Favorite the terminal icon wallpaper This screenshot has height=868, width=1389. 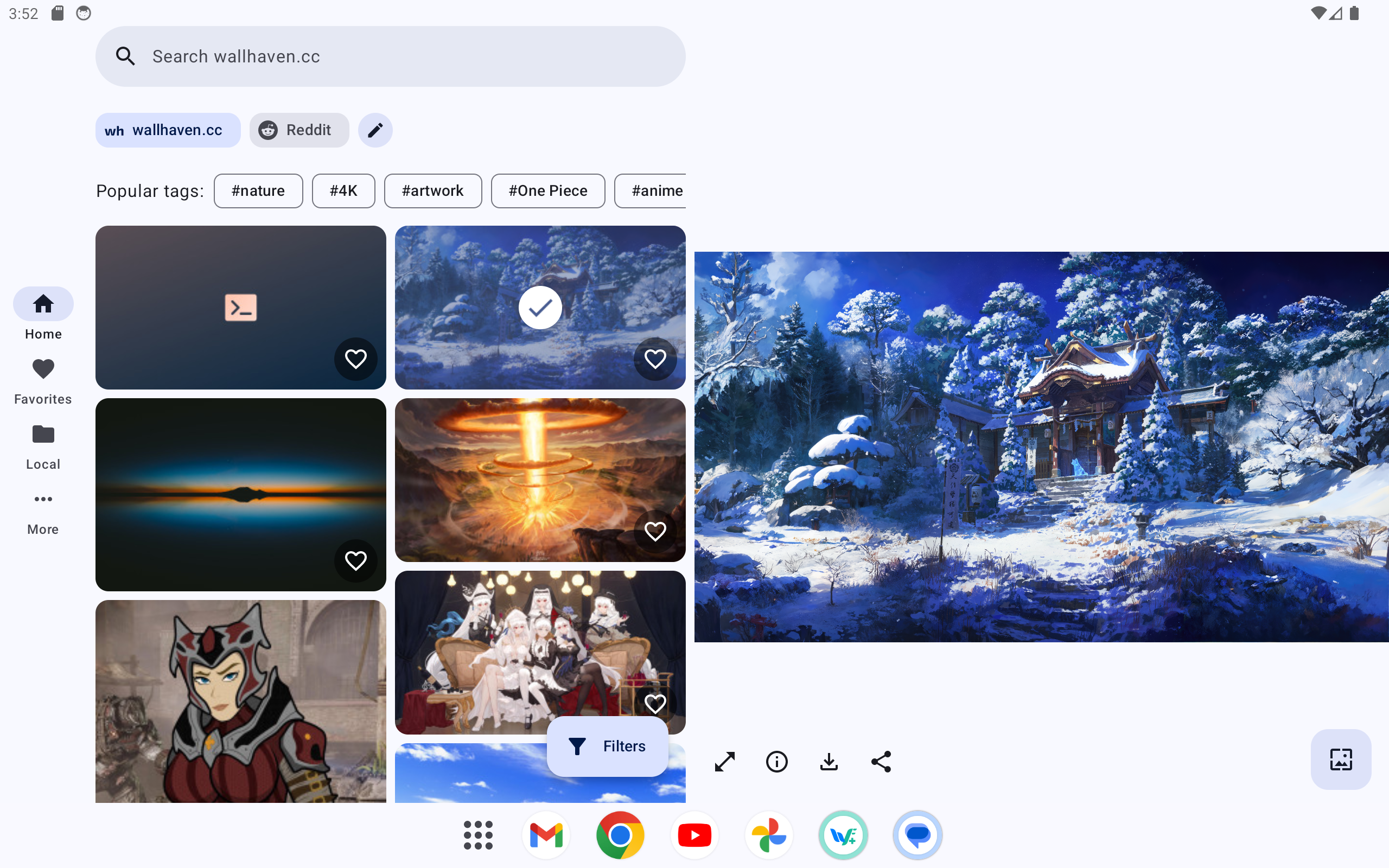pyautogui.click(x=356, y=359)
